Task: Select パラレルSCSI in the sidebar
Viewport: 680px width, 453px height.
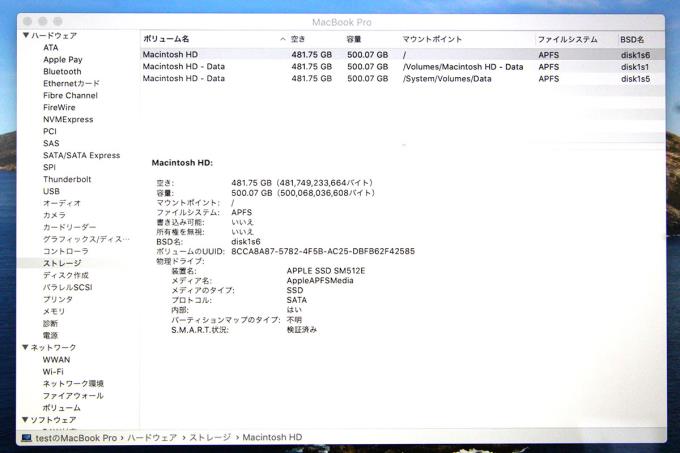Action: [68, 287]
